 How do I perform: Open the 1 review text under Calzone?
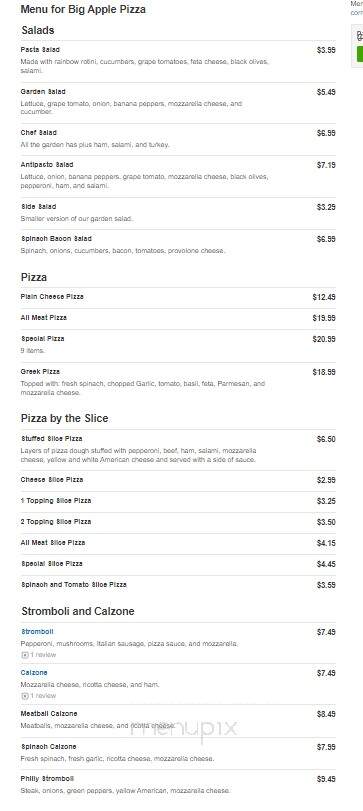pos(43,696)
